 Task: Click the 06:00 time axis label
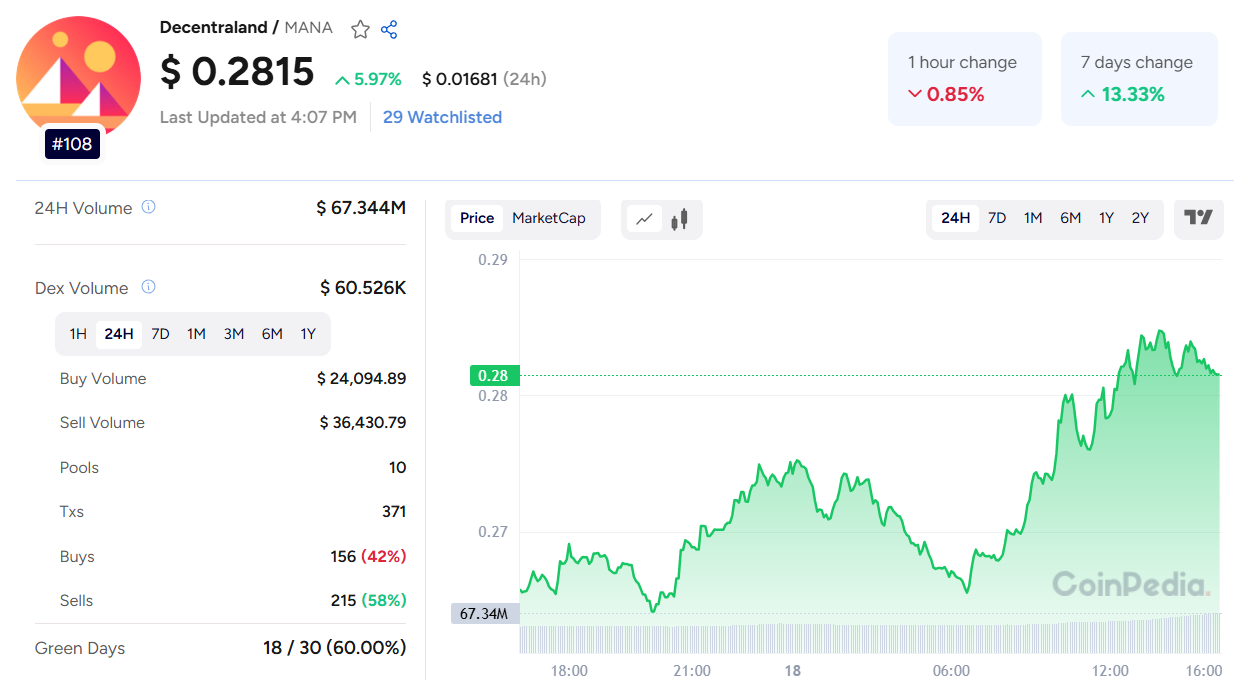tap(951, 670)
